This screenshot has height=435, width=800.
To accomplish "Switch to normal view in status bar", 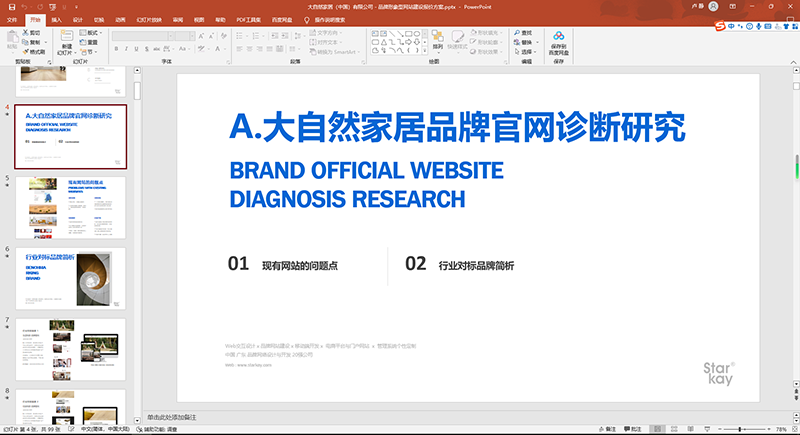I will pos(658,429).
